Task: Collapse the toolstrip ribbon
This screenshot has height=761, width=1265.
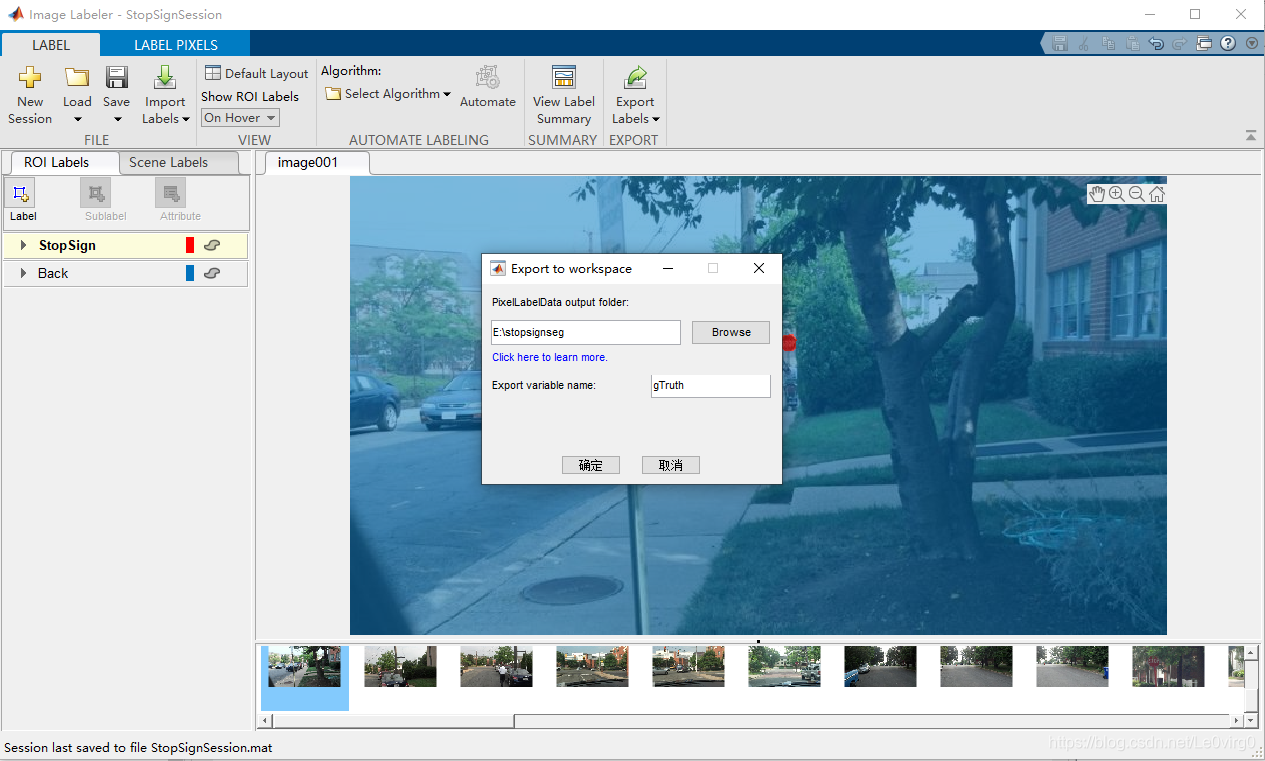Action: tap(1251, 135)
